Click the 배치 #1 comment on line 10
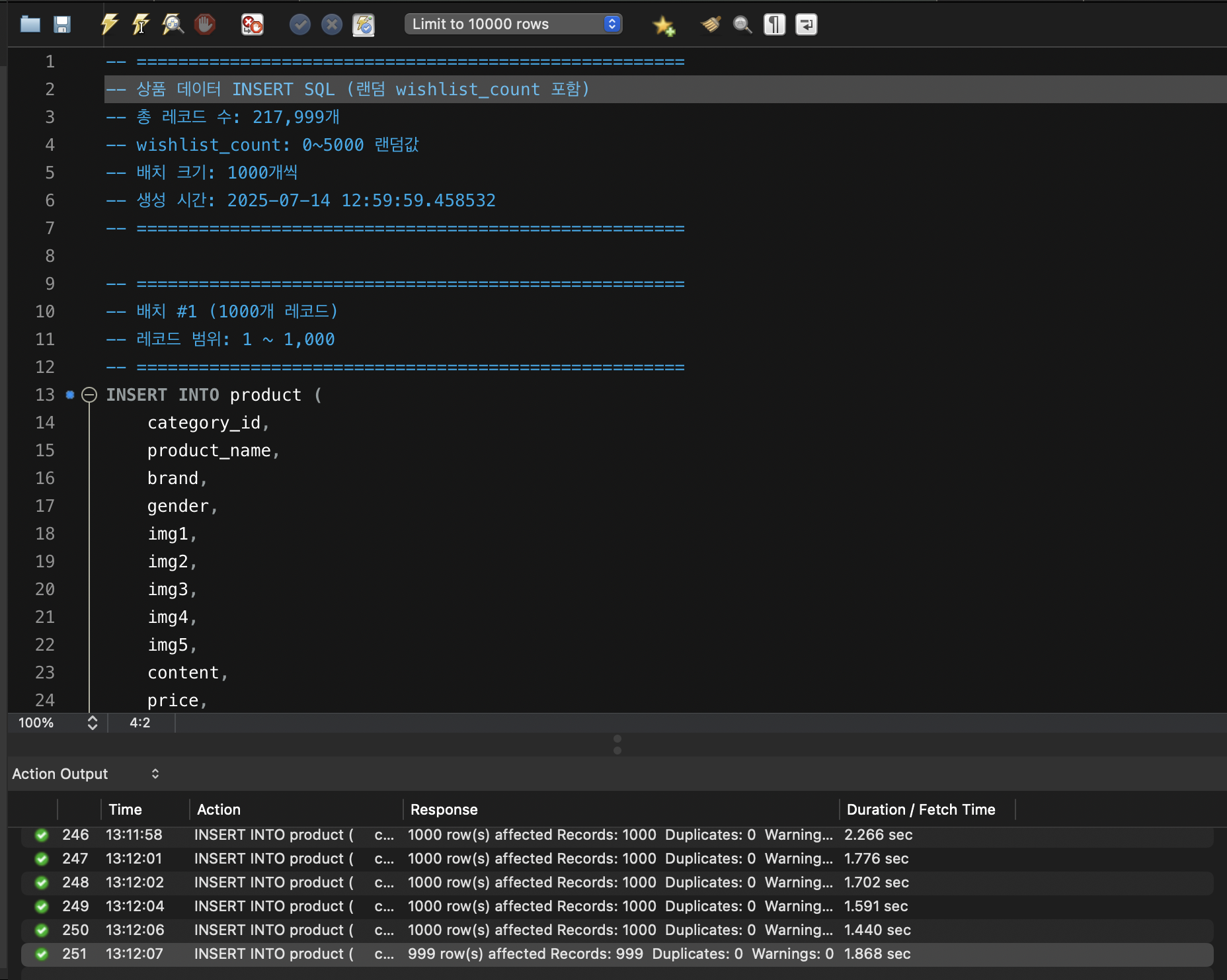The width and height of the screenshot is (1227, 980). pos(222,311)
